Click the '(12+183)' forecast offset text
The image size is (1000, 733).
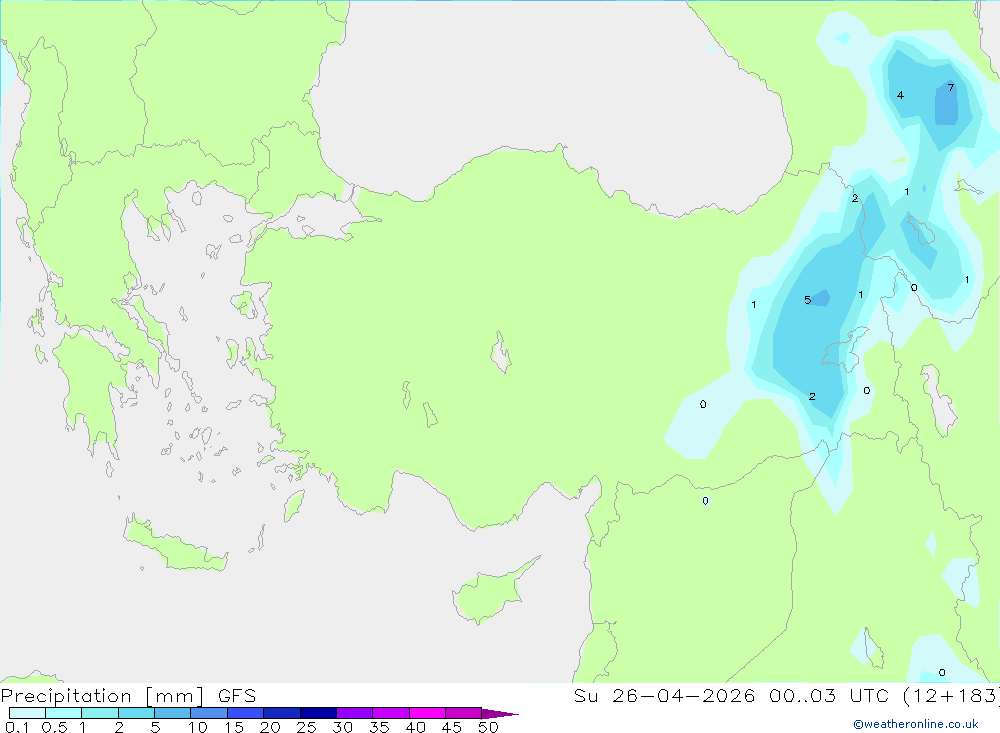[951, 696]
